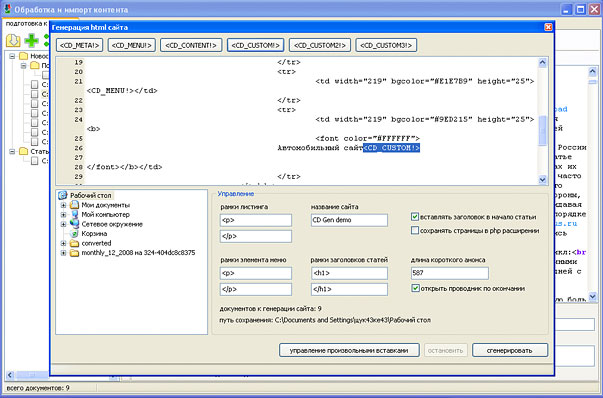Image resolution: width=603 pixels, height=398 pixels.
Task: Click the путь сохранения path text
Action: 325,320
